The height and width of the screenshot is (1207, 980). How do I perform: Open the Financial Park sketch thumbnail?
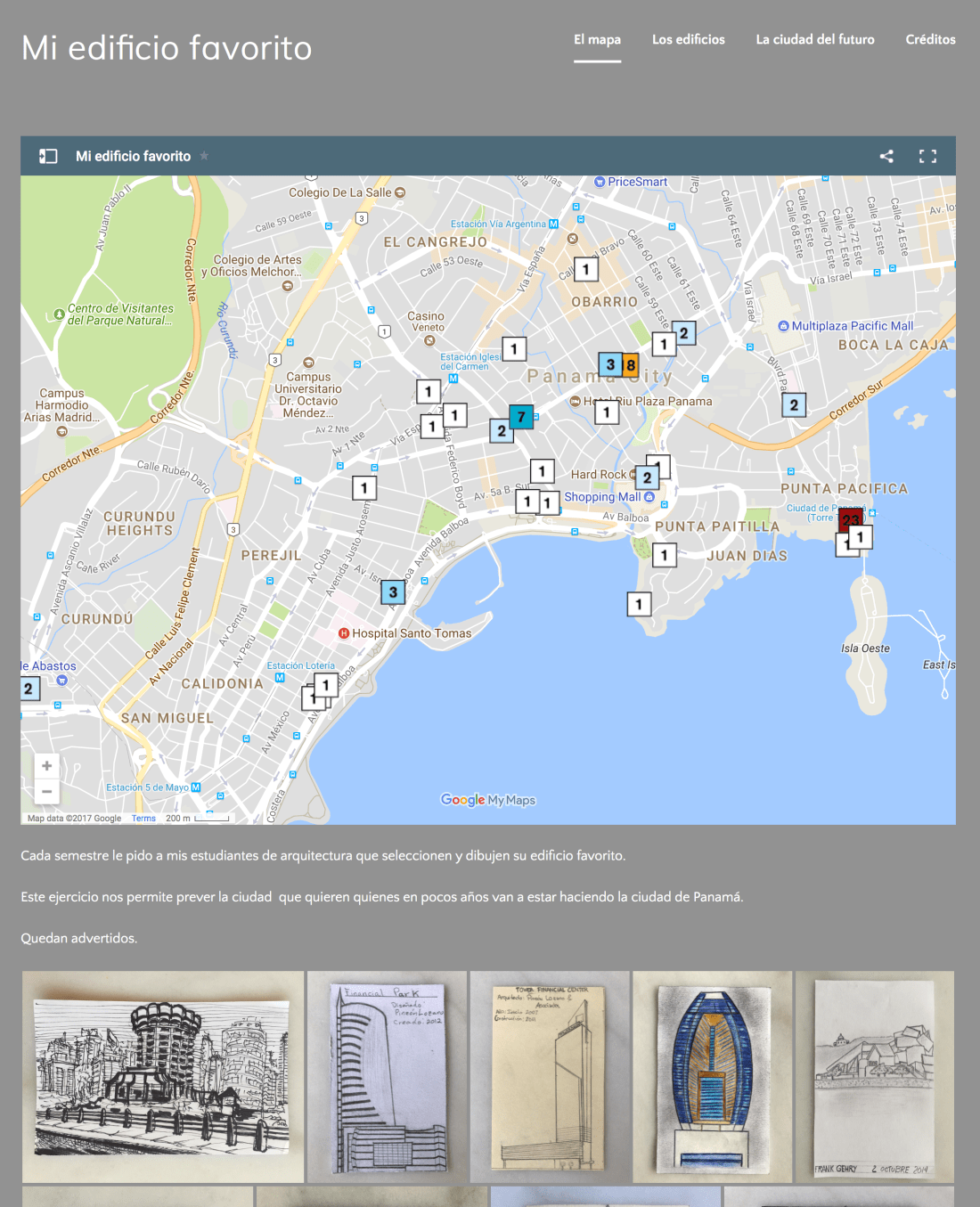pos(387,1076)
